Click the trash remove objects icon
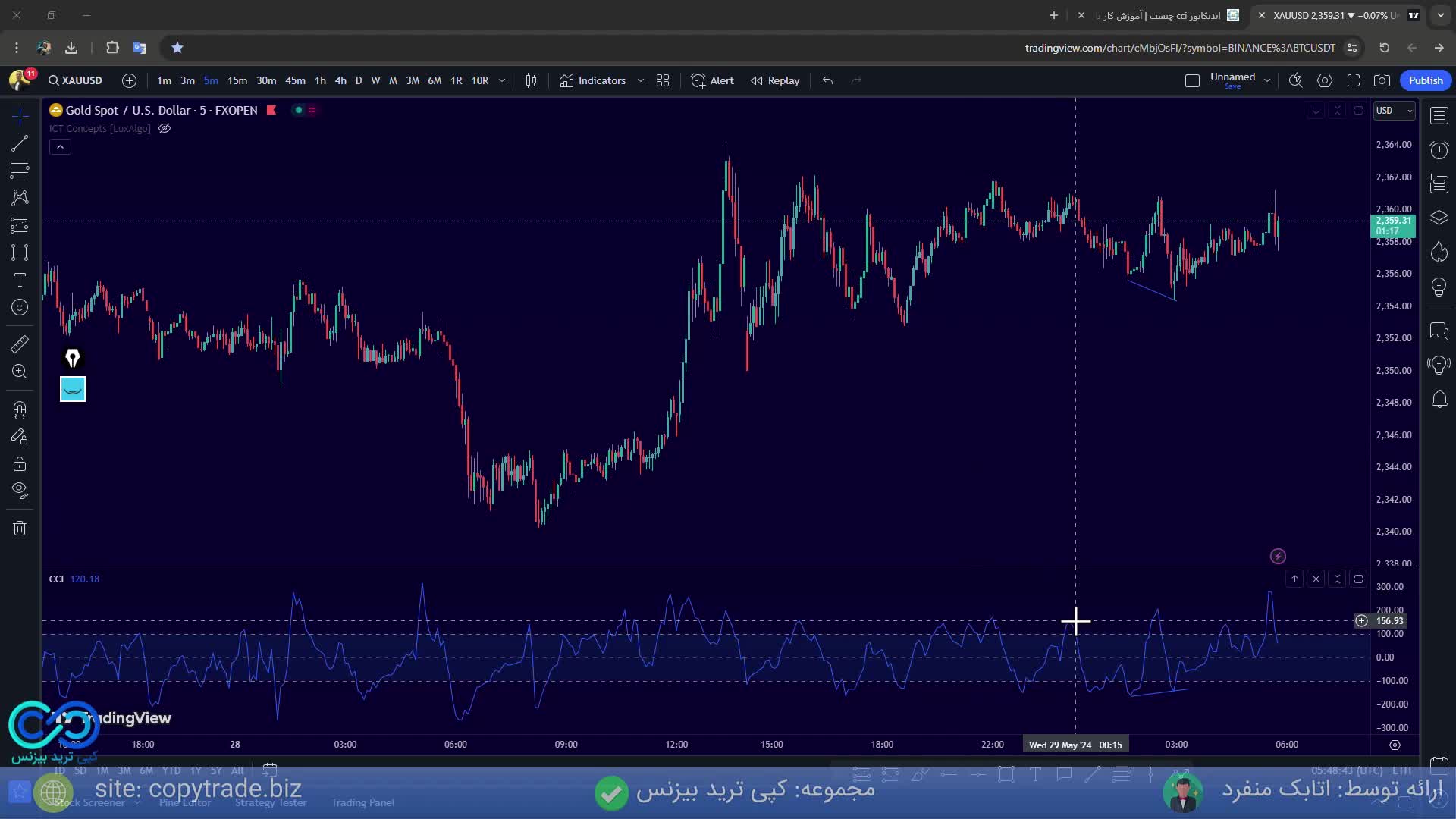The width and height of the screenshot is (1456, 819). (x=20, y=529)
